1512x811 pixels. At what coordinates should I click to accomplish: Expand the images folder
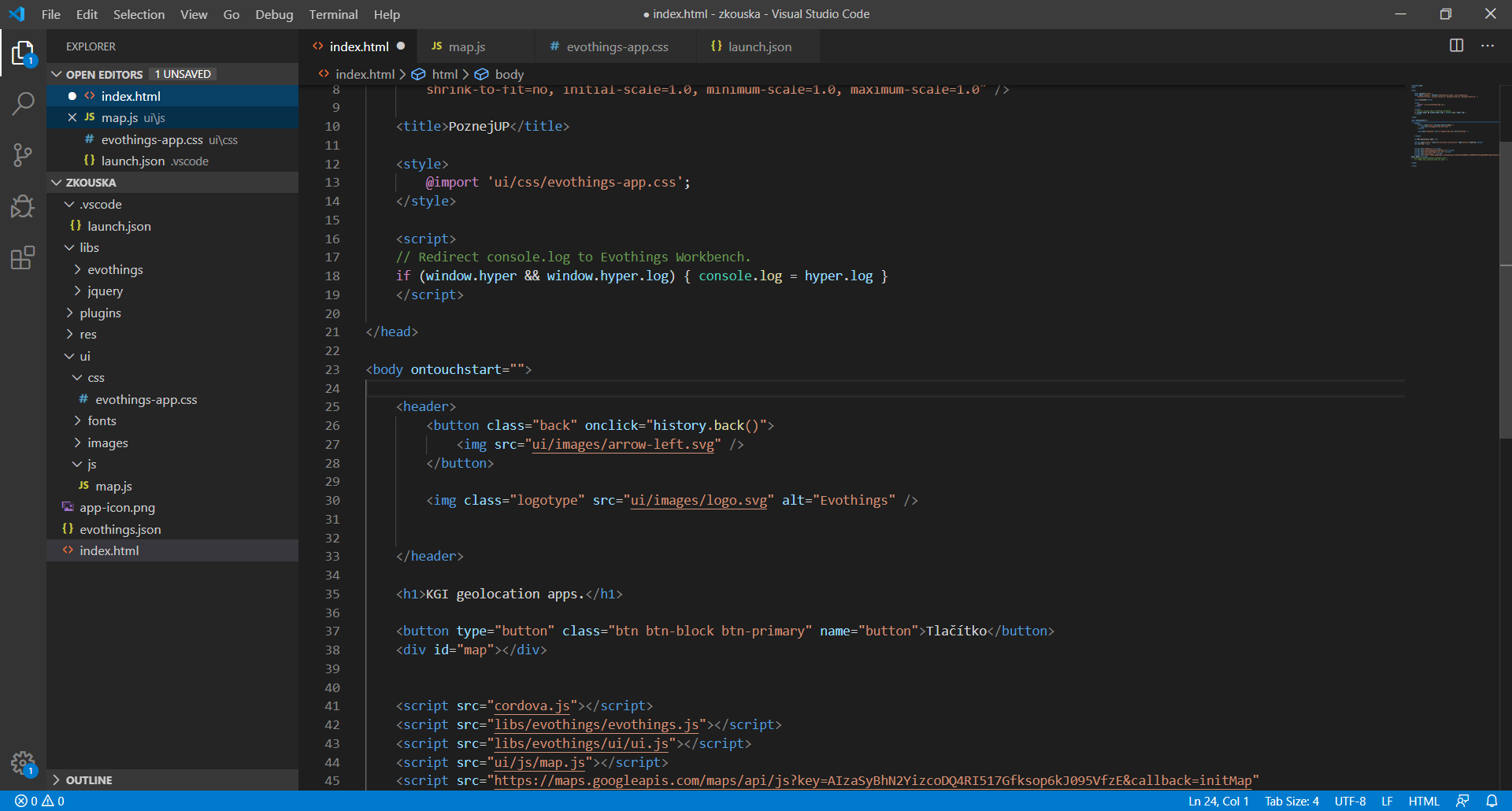[x=77, y=443]
